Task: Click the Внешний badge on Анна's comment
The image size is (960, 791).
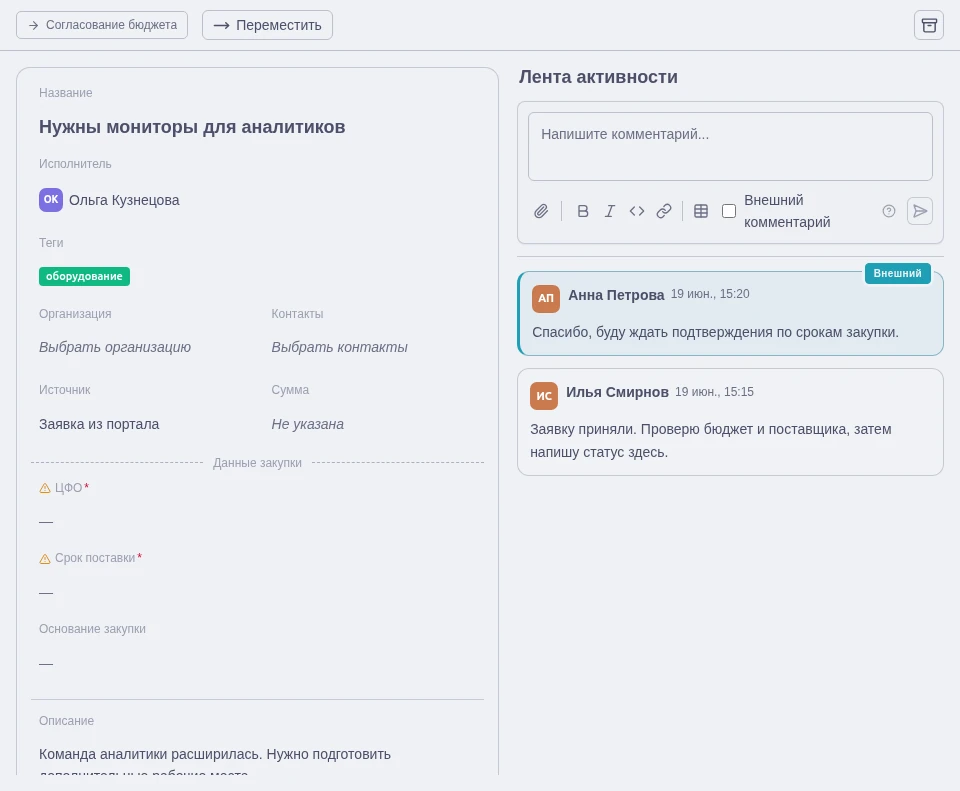Action: (898, 273)
